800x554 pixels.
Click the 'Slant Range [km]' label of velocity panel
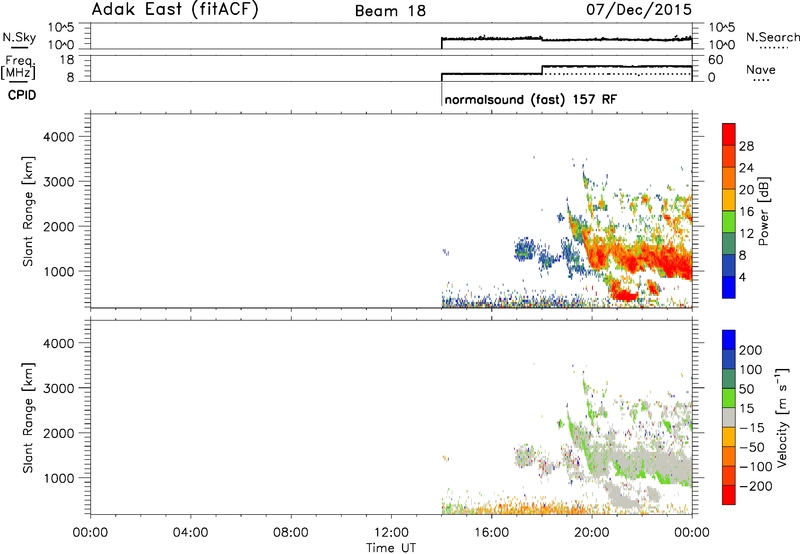[28, 418]
